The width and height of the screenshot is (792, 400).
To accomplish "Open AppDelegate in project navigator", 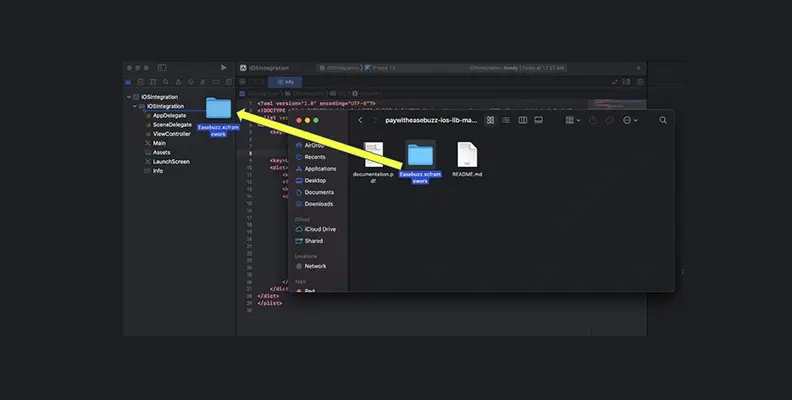I will tap(169, 115).
